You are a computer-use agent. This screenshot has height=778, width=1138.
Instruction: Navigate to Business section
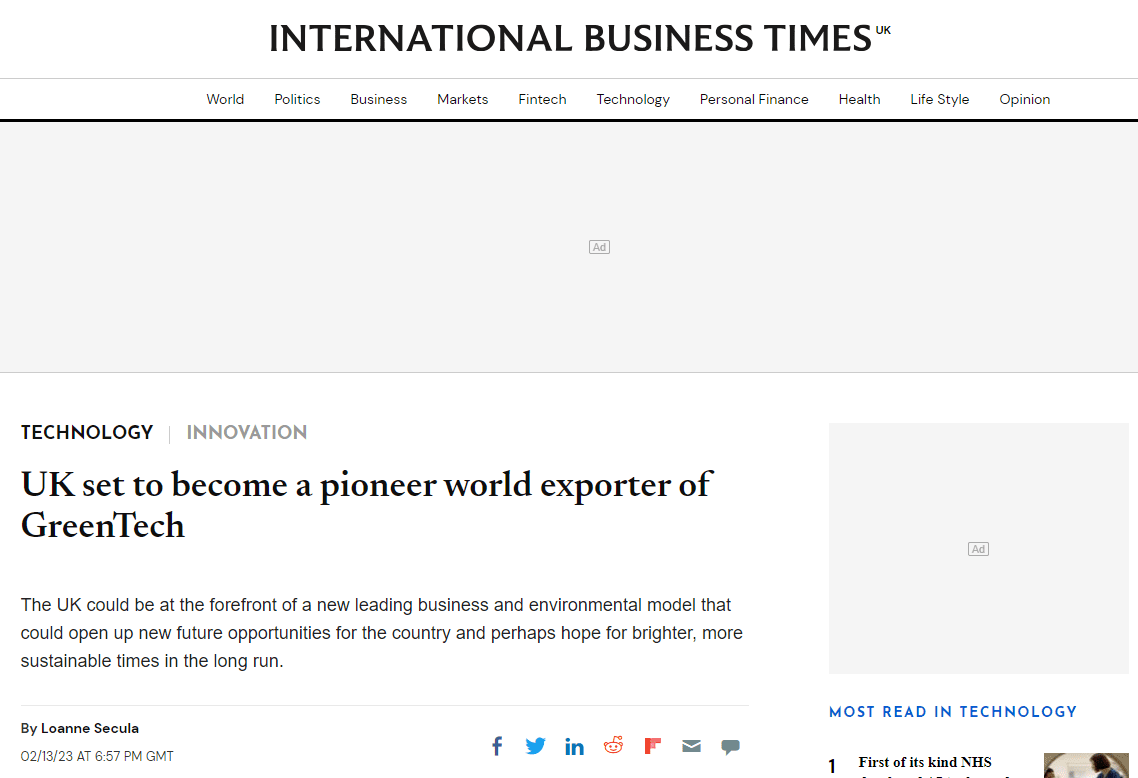[x=378, y=99]
